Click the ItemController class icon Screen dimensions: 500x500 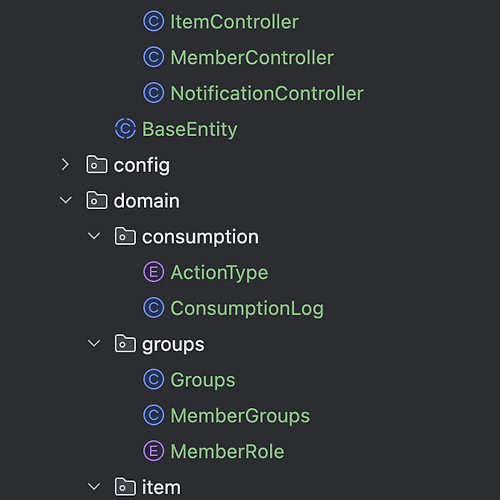click(154, 22)
